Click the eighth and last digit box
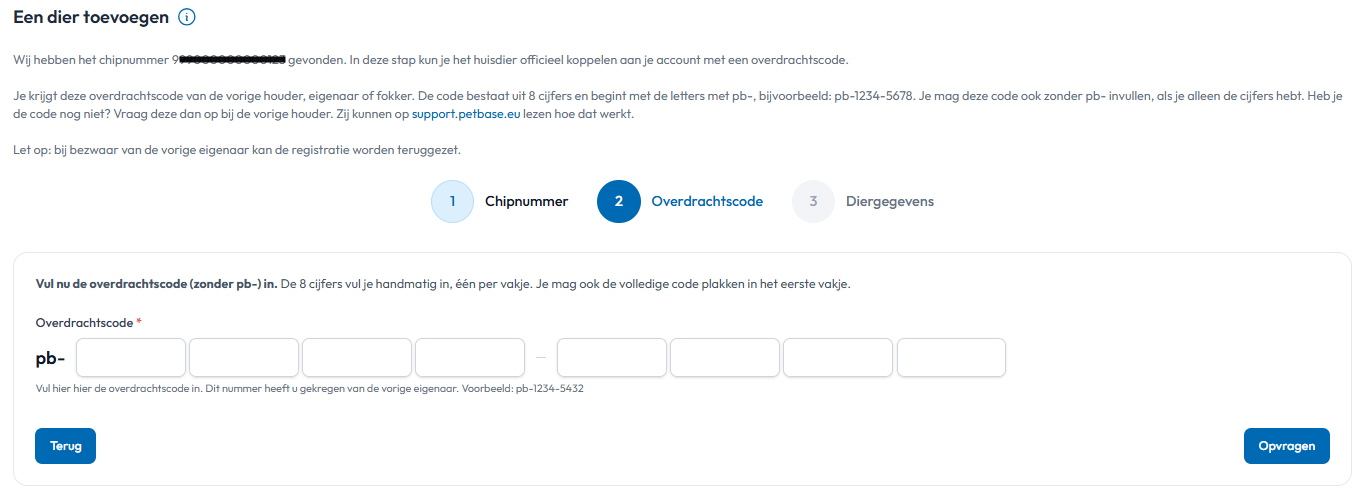 point(951,357)
